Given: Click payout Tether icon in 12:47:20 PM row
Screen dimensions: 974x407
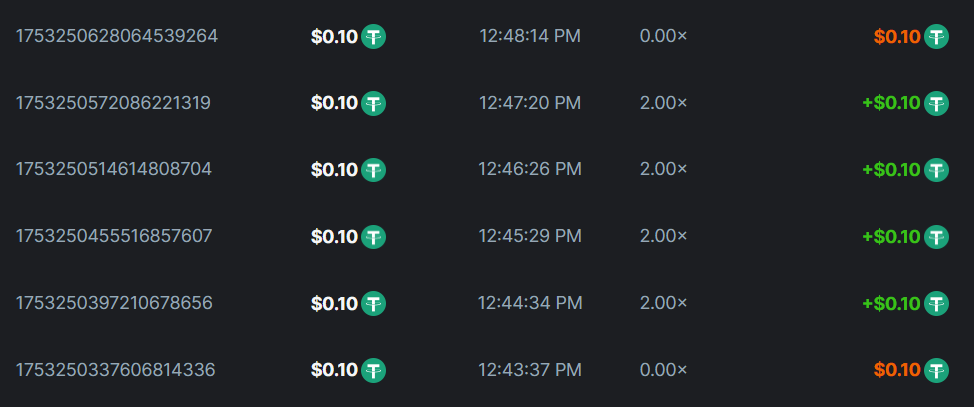Looking at the screenshot, I should pyautogui.click(x=937, y=103).
